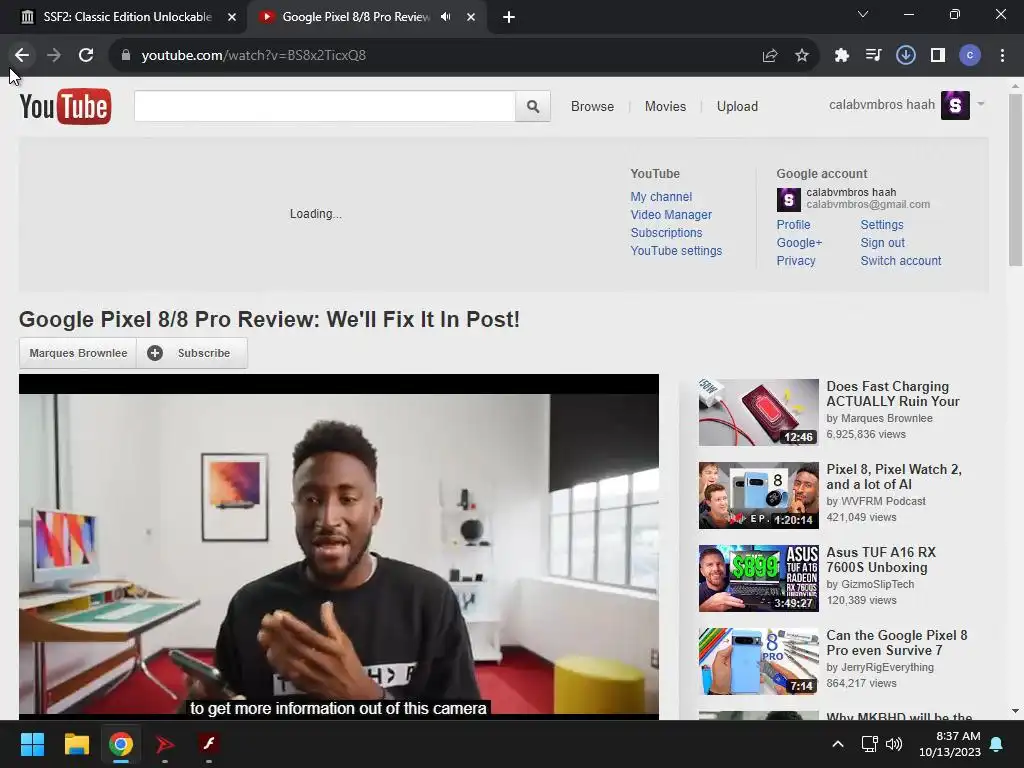Open File Explorer from the taskbar
Image resolution: width=1024 pixels, height=768 pixels.
click(76, 744)
